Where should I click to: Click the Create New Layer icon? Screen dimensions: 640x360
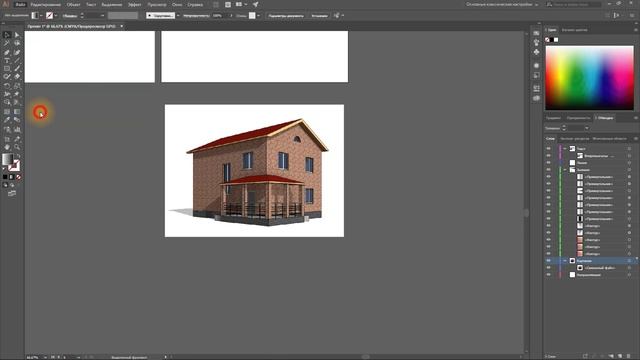620,356
